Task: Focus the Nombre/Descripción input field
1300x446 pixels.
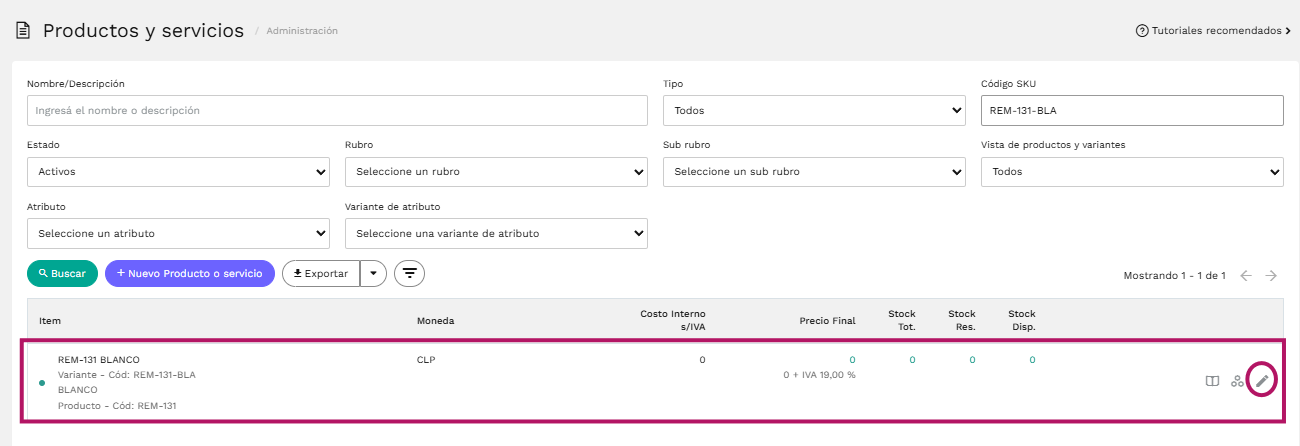Action: (x=337, y=110)
